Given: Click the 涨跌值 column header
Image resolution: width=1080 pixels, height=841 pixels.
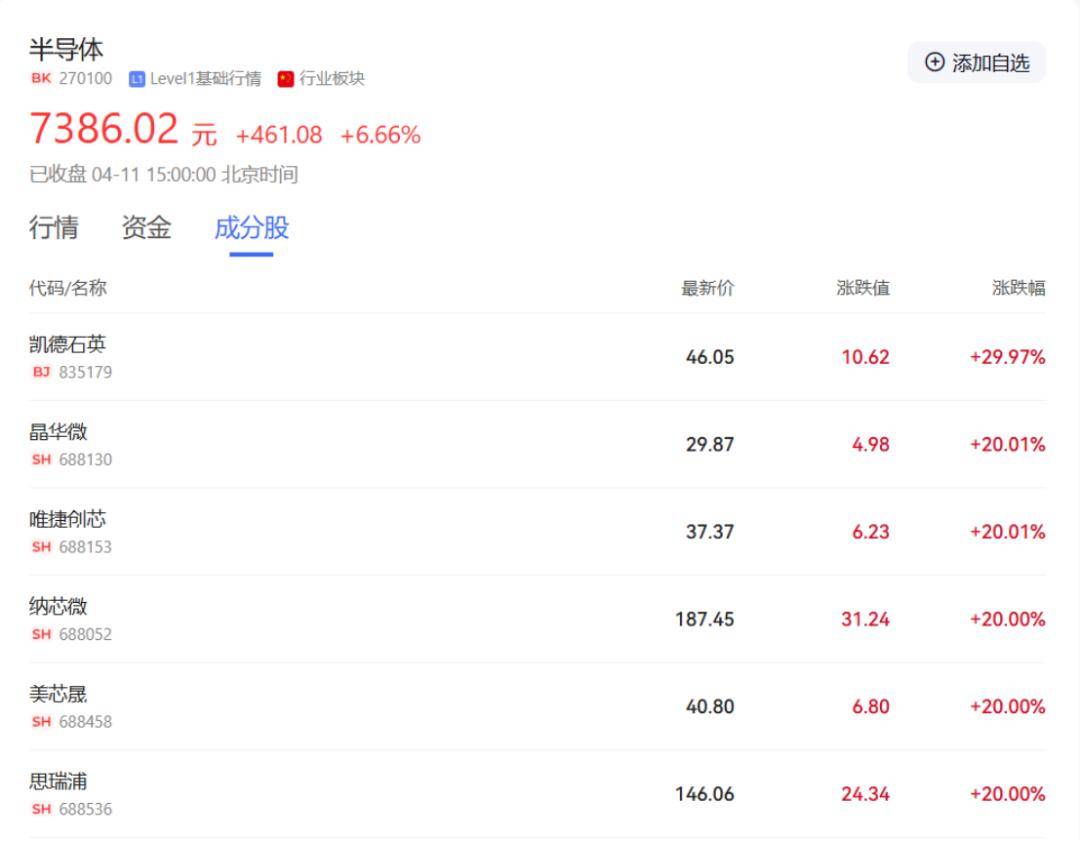Looking at the screenshot, I should (863, 288).
